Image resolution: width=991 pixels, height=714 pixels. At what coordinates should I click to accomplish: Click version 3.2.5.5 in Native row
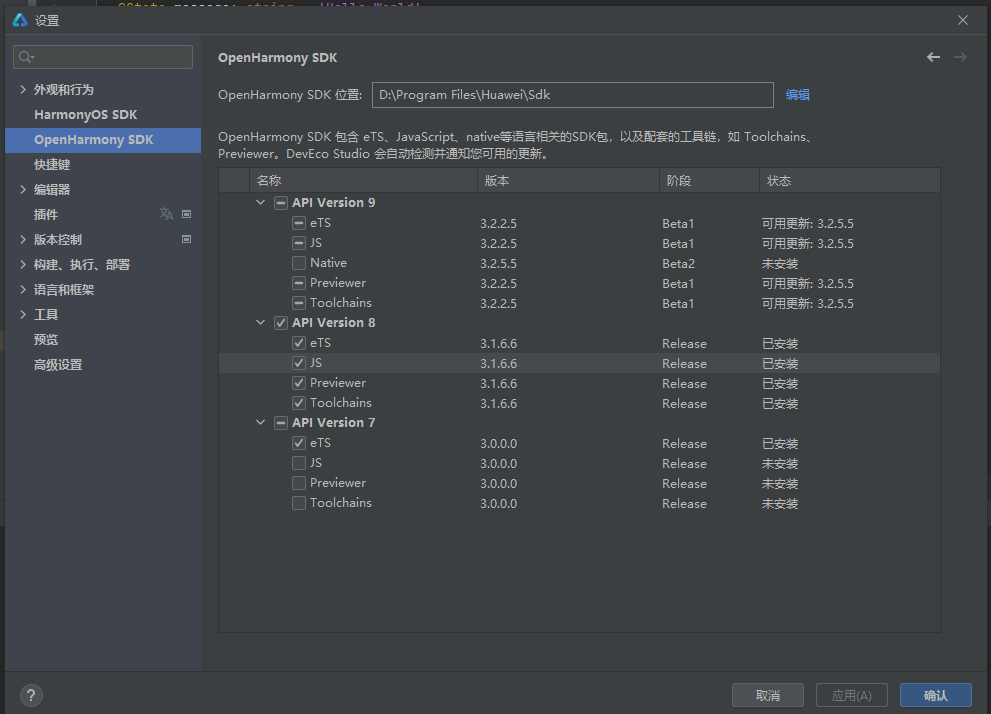point(498,263)
